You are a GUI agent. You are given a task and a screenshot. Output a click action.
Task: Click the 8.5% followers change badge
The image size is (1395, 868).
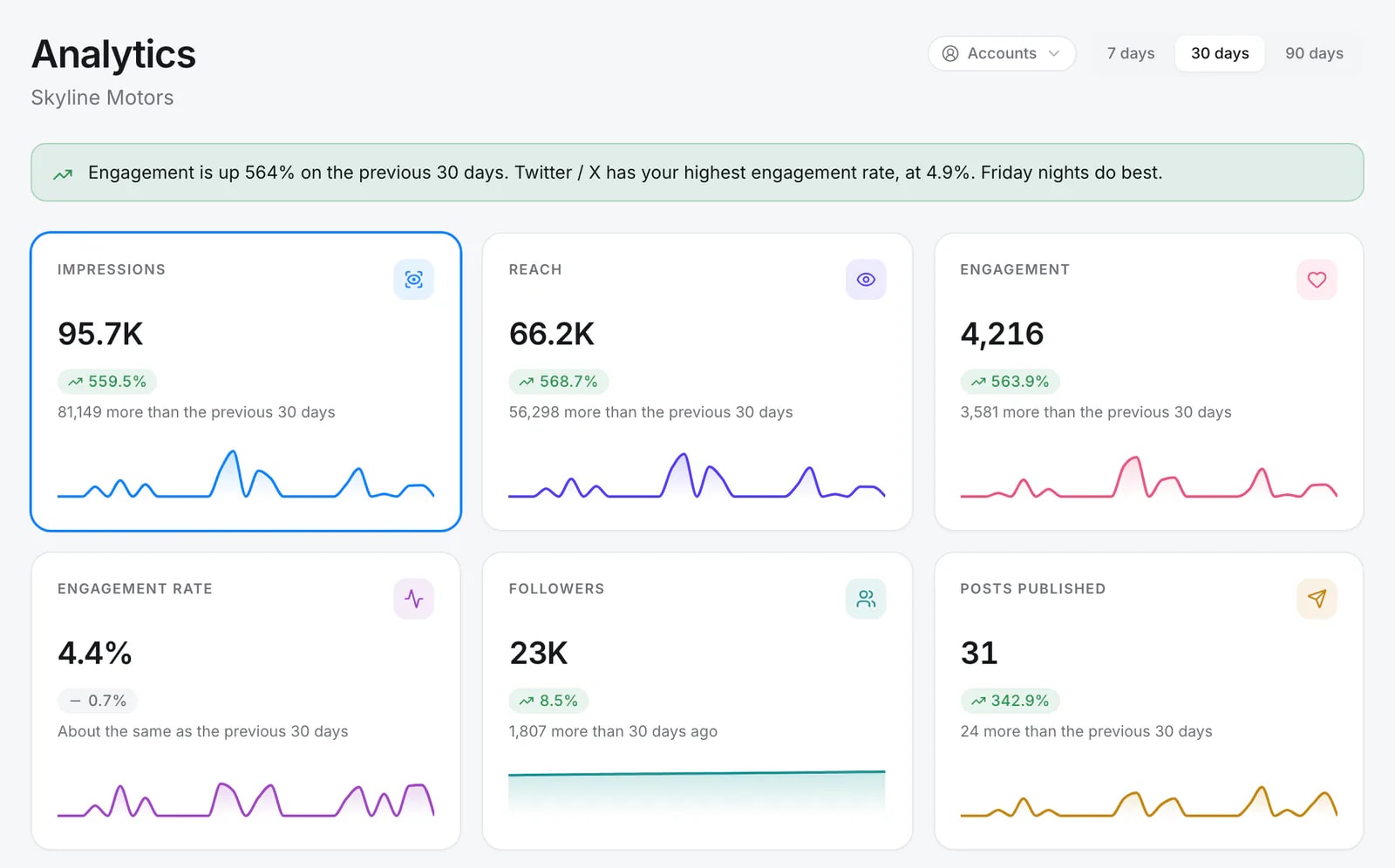point(548,701)
